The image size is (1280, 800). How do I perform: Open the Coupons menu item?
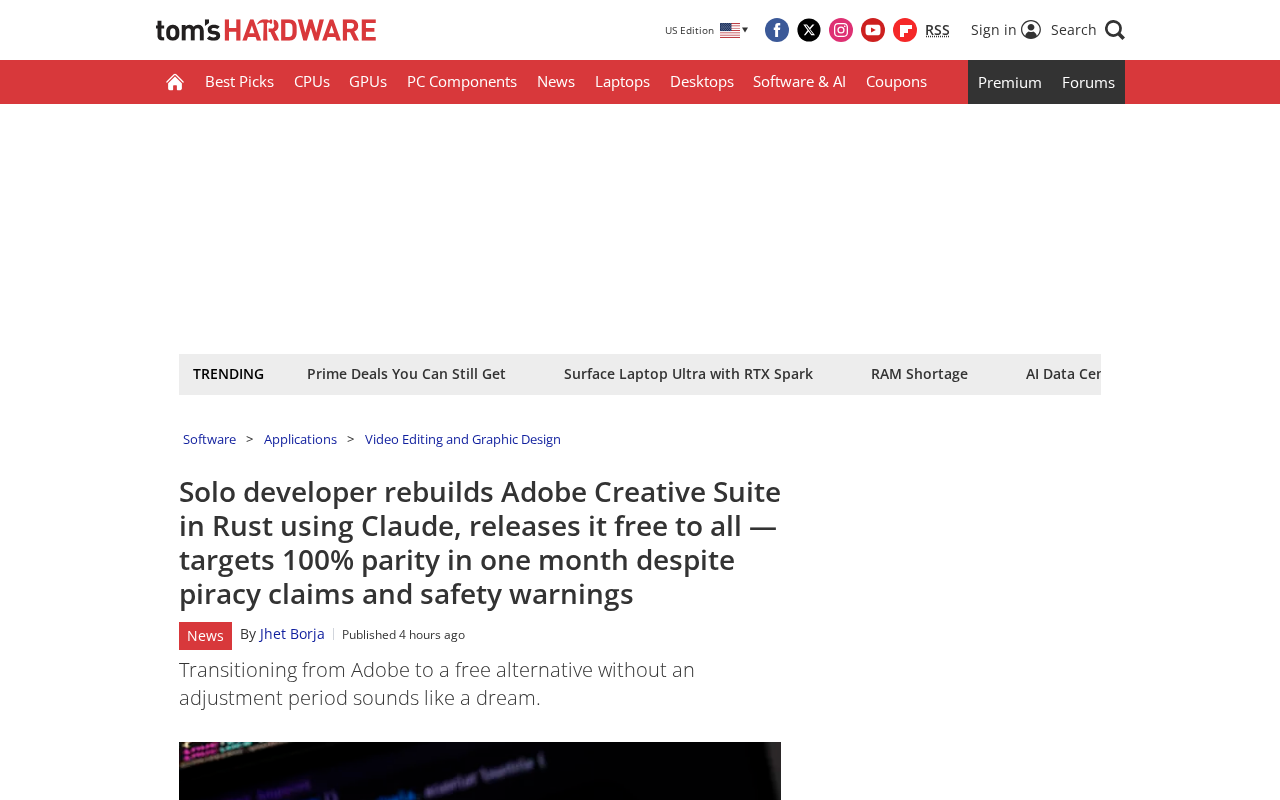pyautogui.click(x=896, y=82)
